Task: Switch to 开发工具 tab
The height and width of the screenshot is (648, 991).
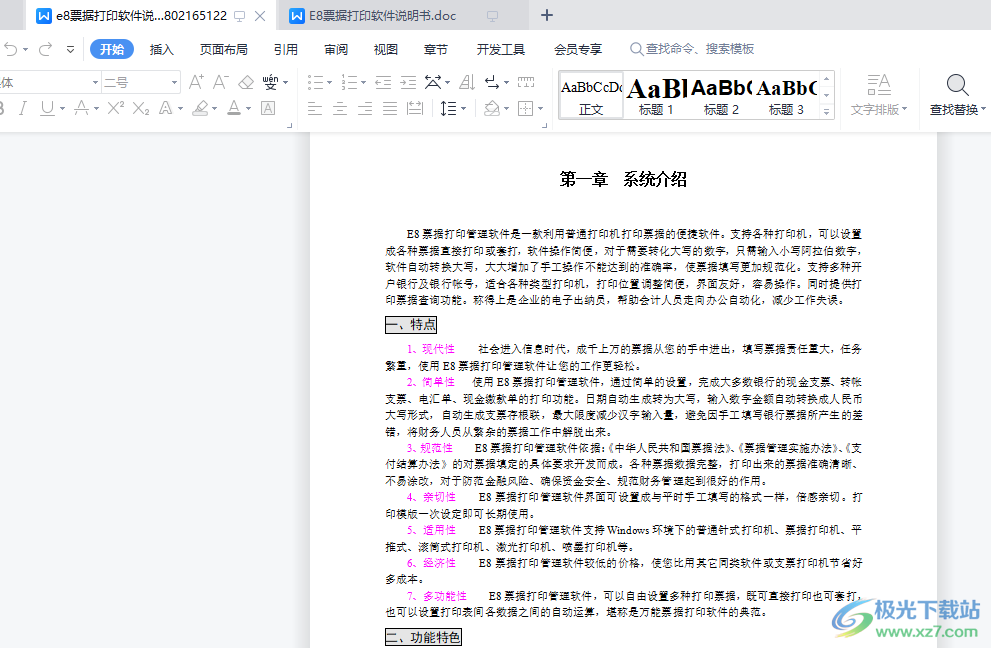Action: 501,49
